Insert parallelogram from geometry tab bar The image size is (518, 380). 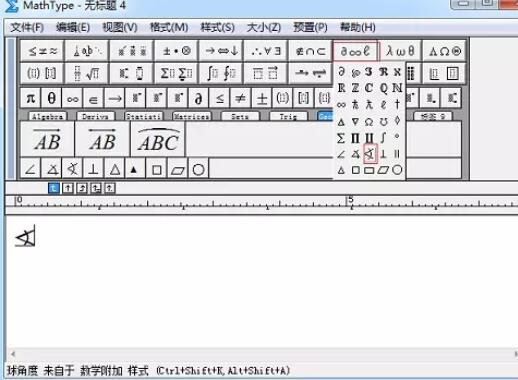[178, 169]
